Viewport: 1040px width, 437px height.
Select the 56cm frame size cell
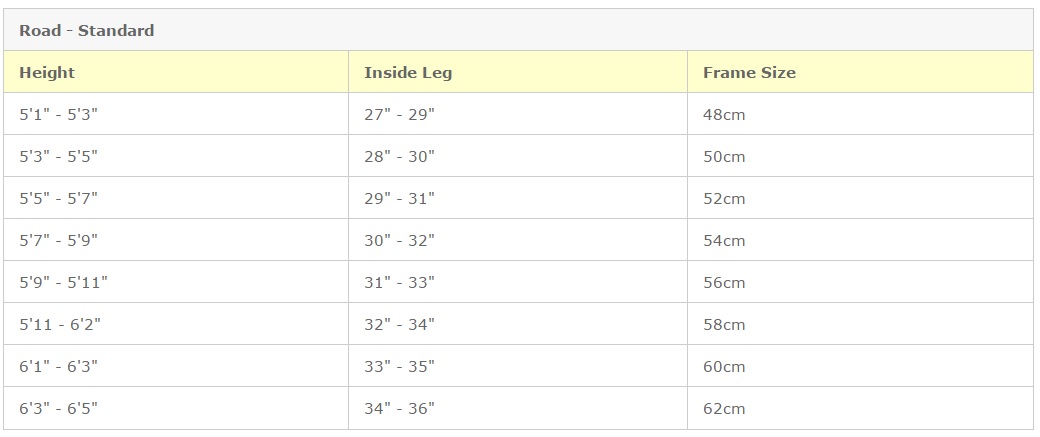[724, 283]
